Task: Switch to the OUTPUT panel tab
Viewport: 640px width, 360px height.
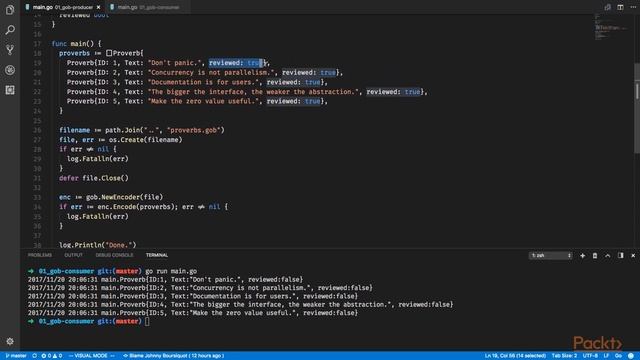Action: tap(73, 255)
